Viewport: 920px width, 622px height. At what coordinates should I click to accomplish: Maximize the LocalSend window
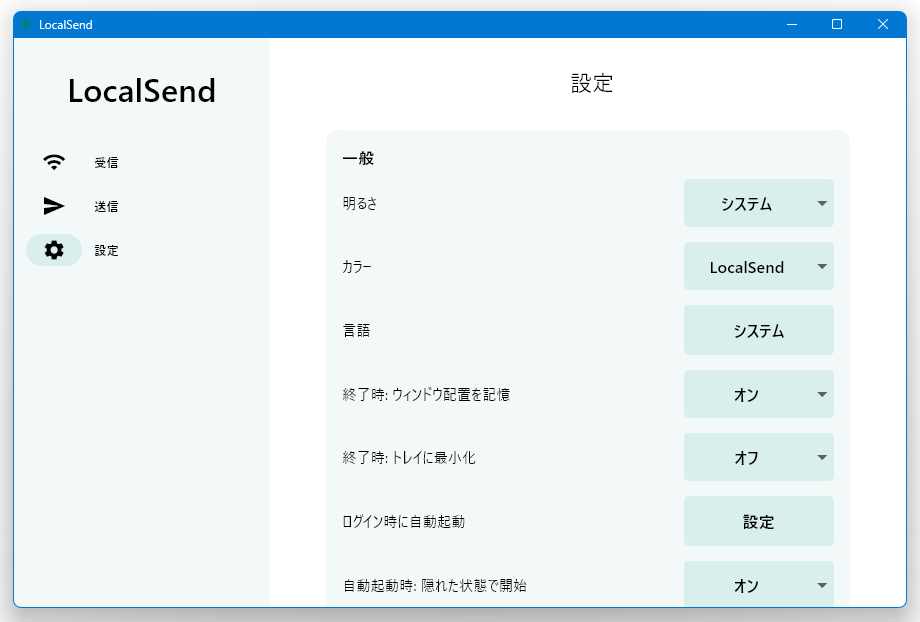click(x=837, y=24)
